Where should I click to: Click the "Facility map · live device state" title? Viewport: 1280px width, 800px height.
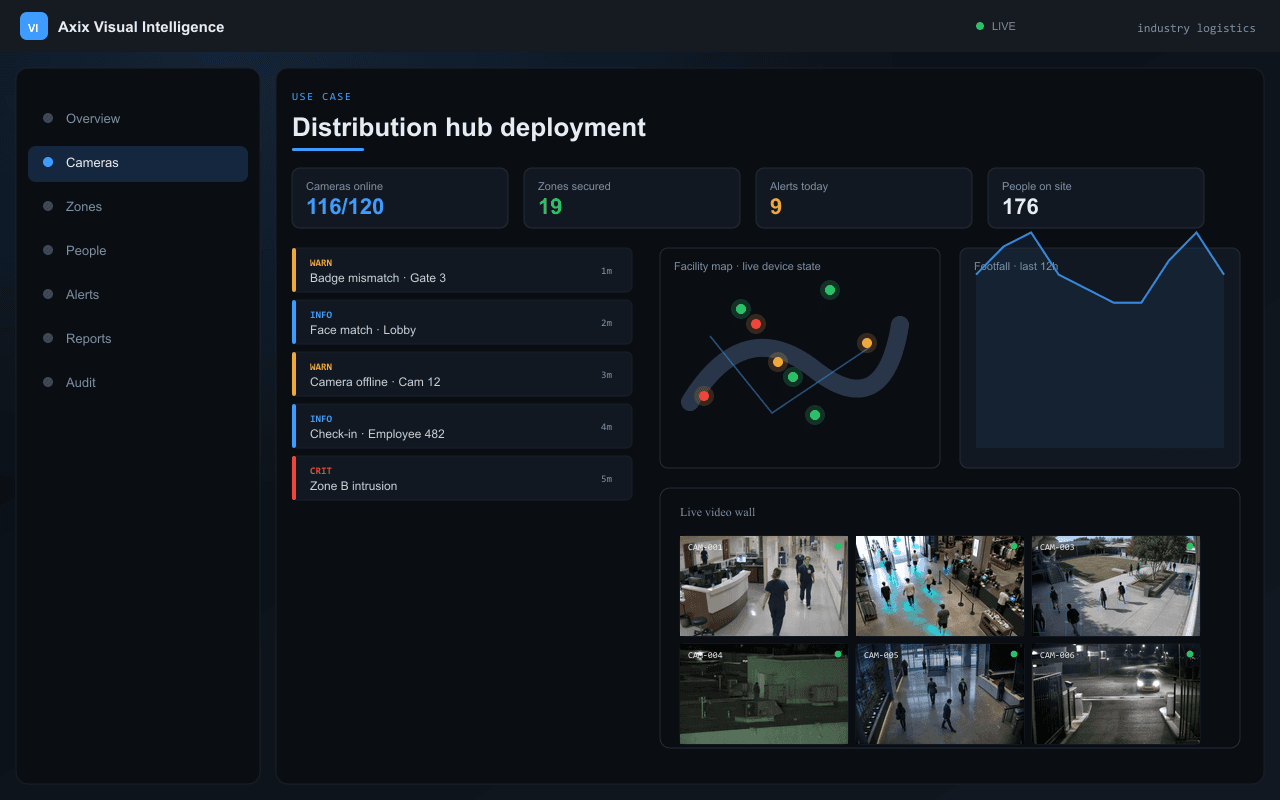click(747, 266)
